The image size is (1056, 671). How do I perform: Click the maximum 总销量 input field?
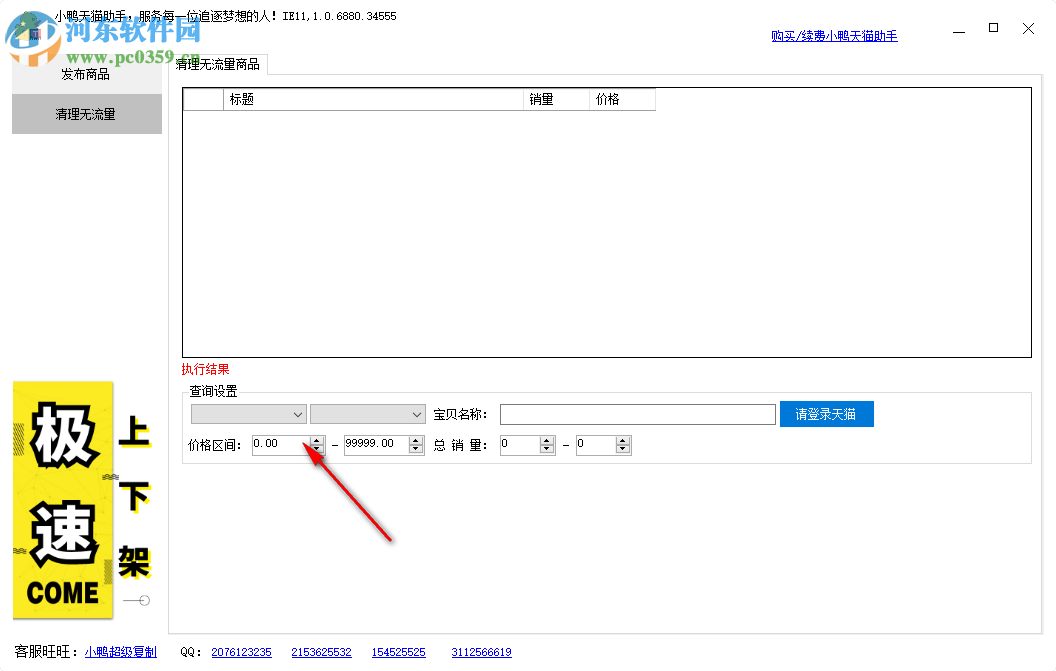pos(596,445)
